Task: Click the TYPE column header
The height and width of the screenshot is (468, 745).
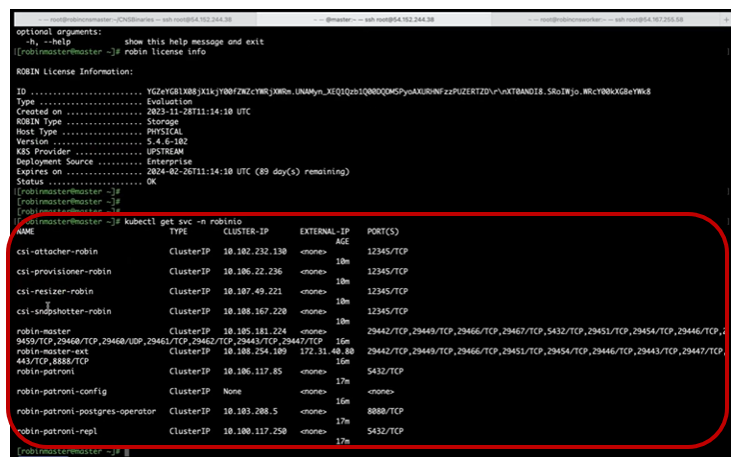Action: pyautogui.click(x=178, y=231)
